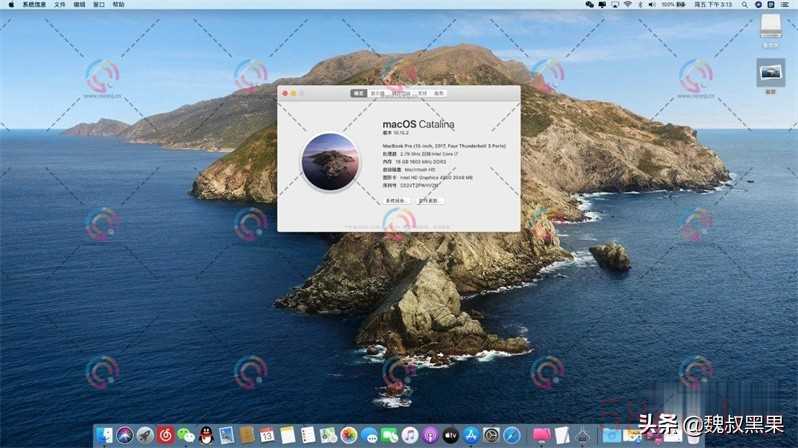Viewport: 798px width, 448px height.
Task: Open the blue folder stack in Dock
Action: pos(612,436)
